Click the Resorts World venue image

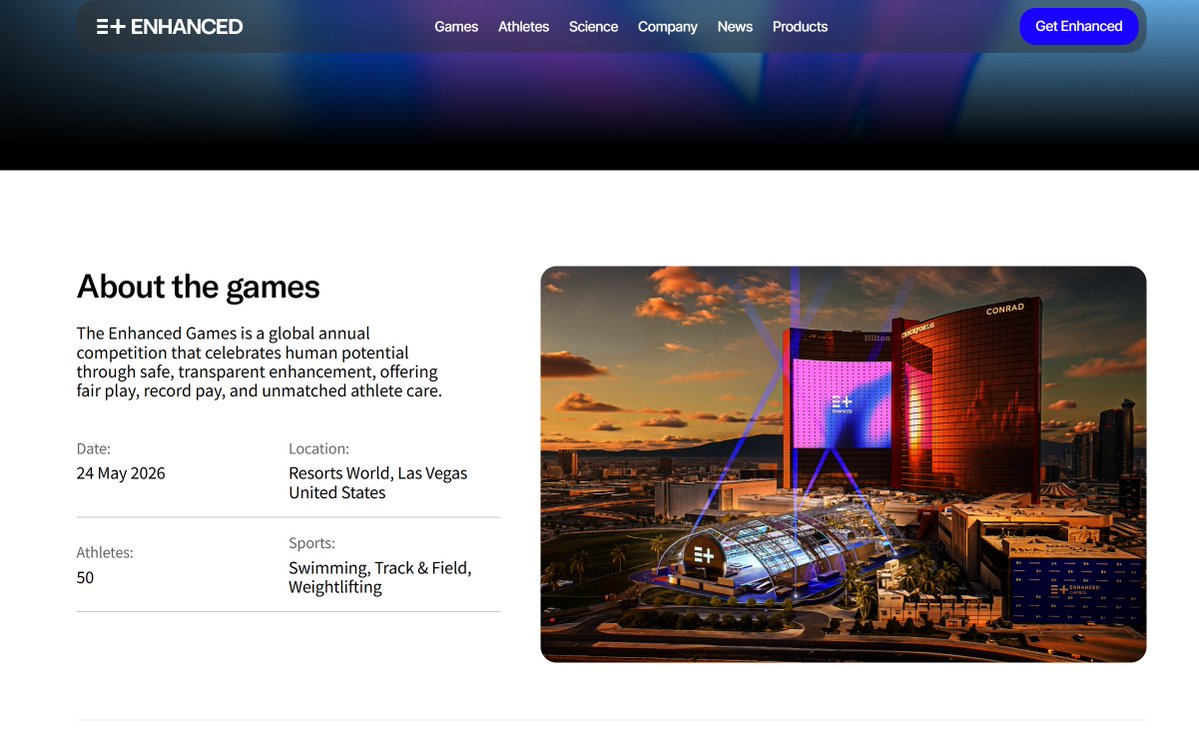tap(843, 464)
